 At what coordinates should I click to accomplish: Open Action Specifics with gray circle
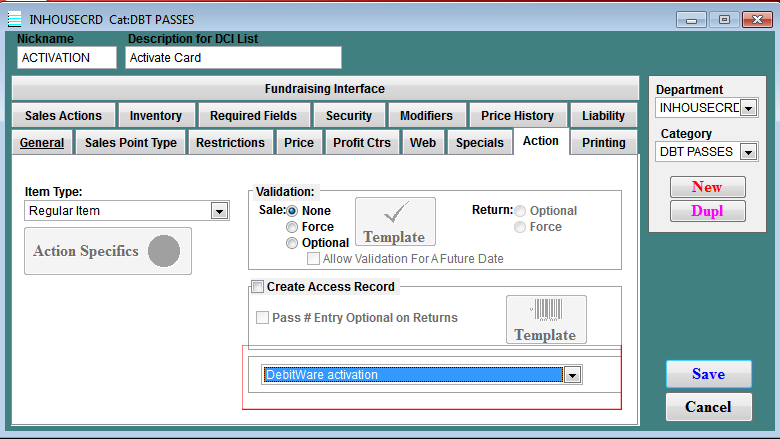pyautogui.click(x=108, y=251)
